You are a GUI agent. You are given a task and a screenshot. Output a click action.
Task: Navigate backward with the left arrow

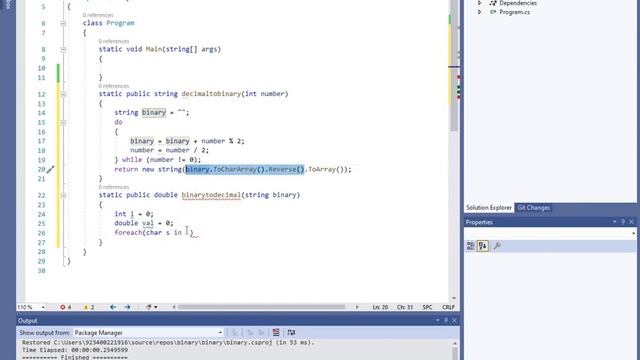pyautogui.click(x=113, y=307)
